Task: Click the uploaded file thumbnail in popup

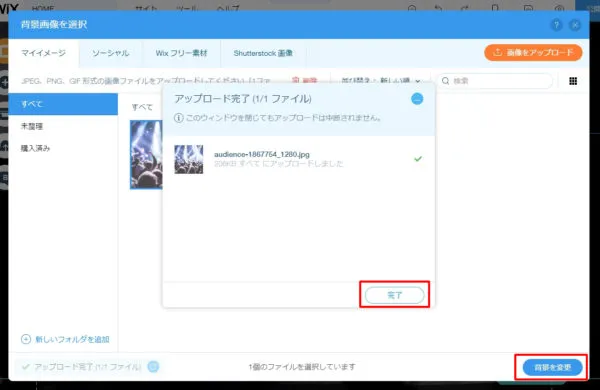Action: (x=189, y=159)
